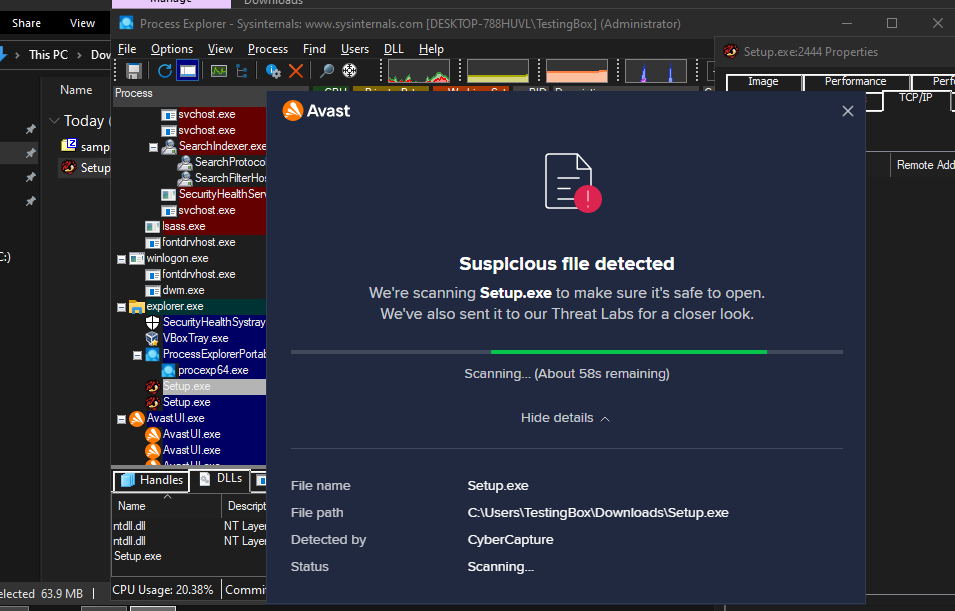Open the Share tab in File Explorer ribbon
Image resolution: width=955 pixels, height=611 pixels.
(26, 23)
